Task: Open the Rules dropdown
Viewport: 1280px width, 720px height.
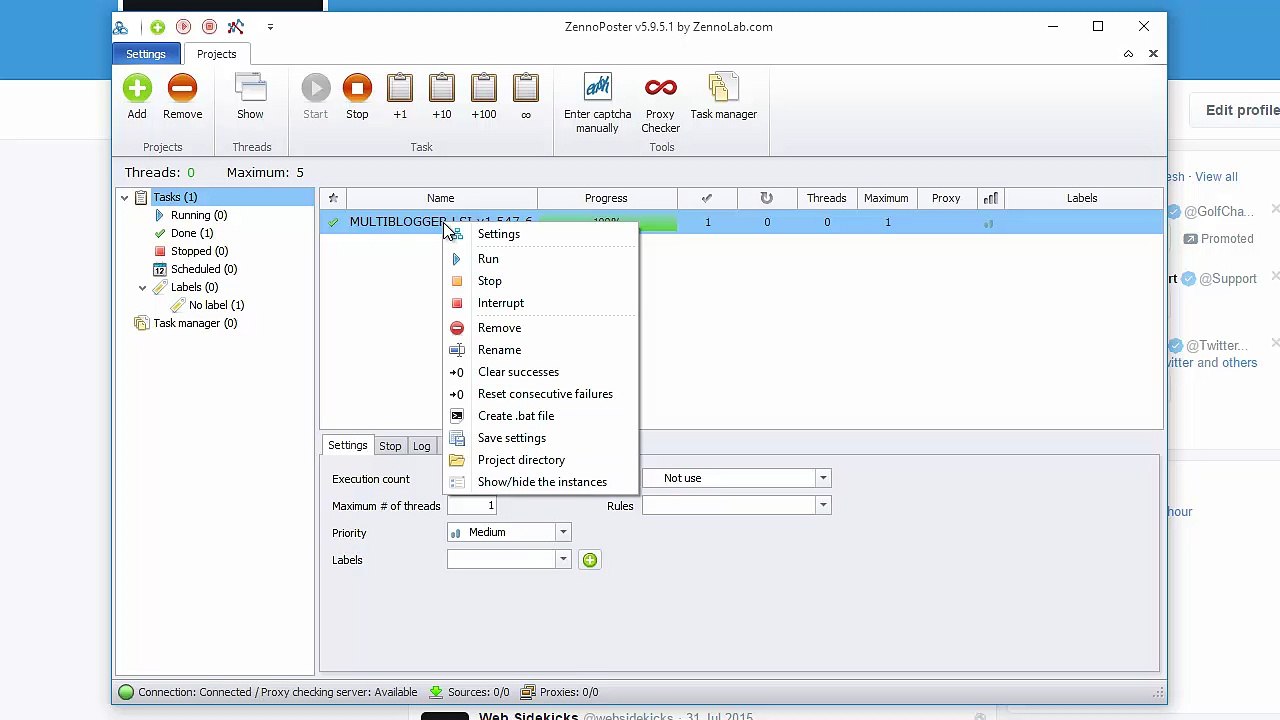Action: [823, 506]
